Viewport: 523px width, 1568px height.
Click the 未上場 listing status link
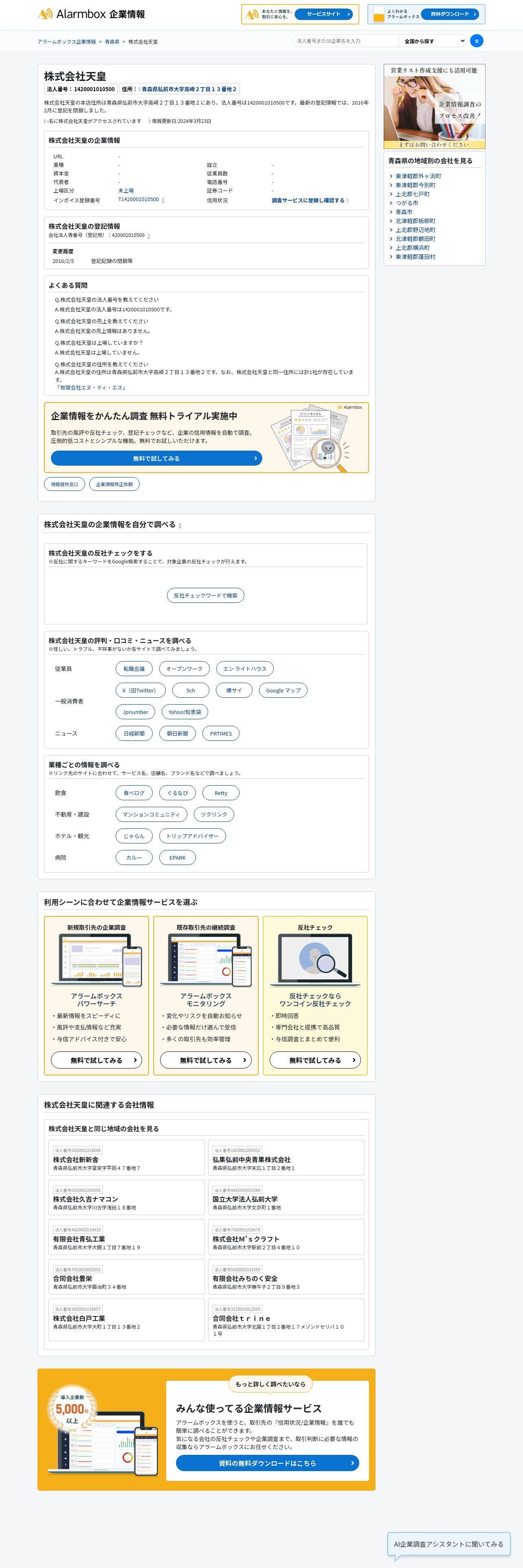126,191
